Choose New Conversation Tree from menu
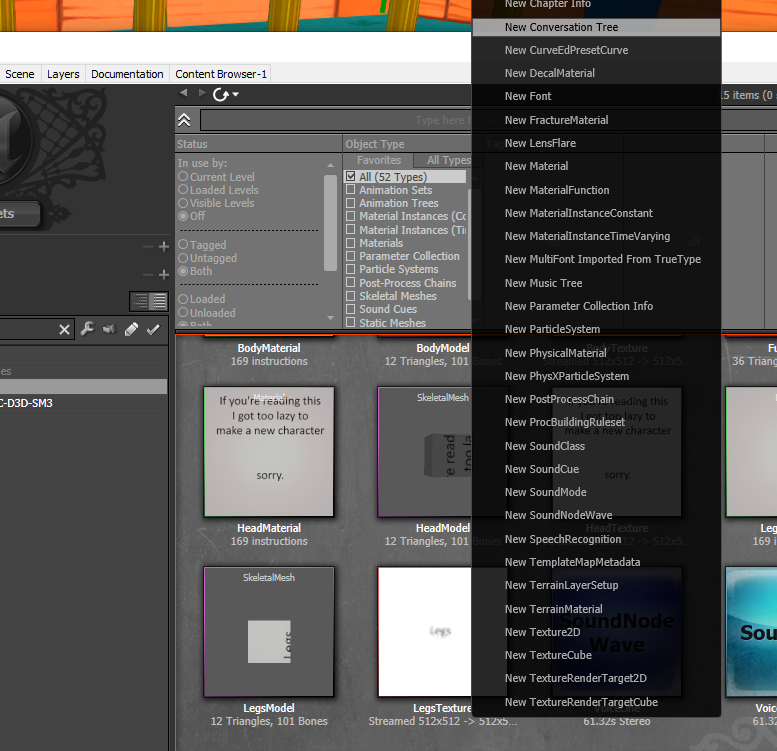The image size is (777, 751). [596, 27]
